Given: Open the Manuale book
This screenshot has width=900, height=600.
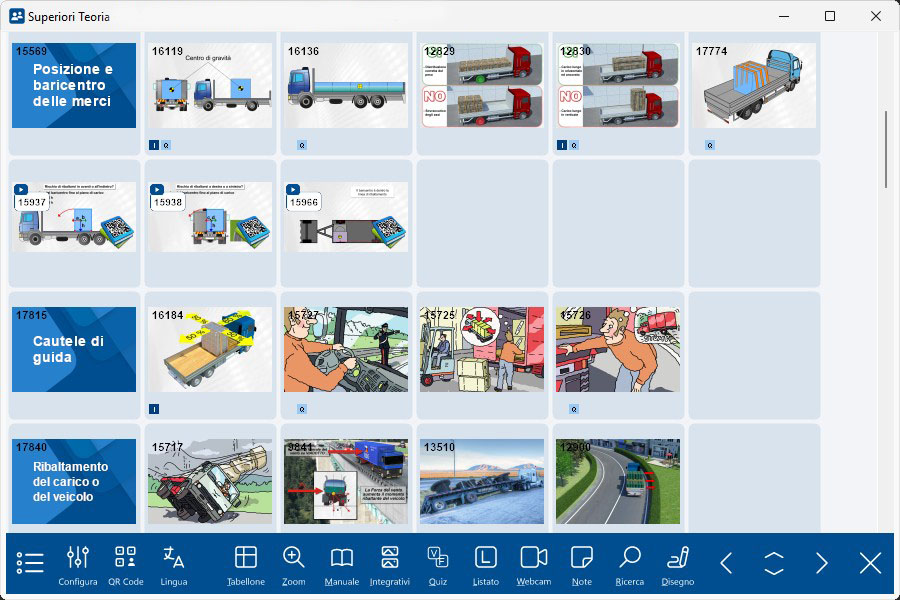Looking at the screenshot, I should [x=342, y=565].
